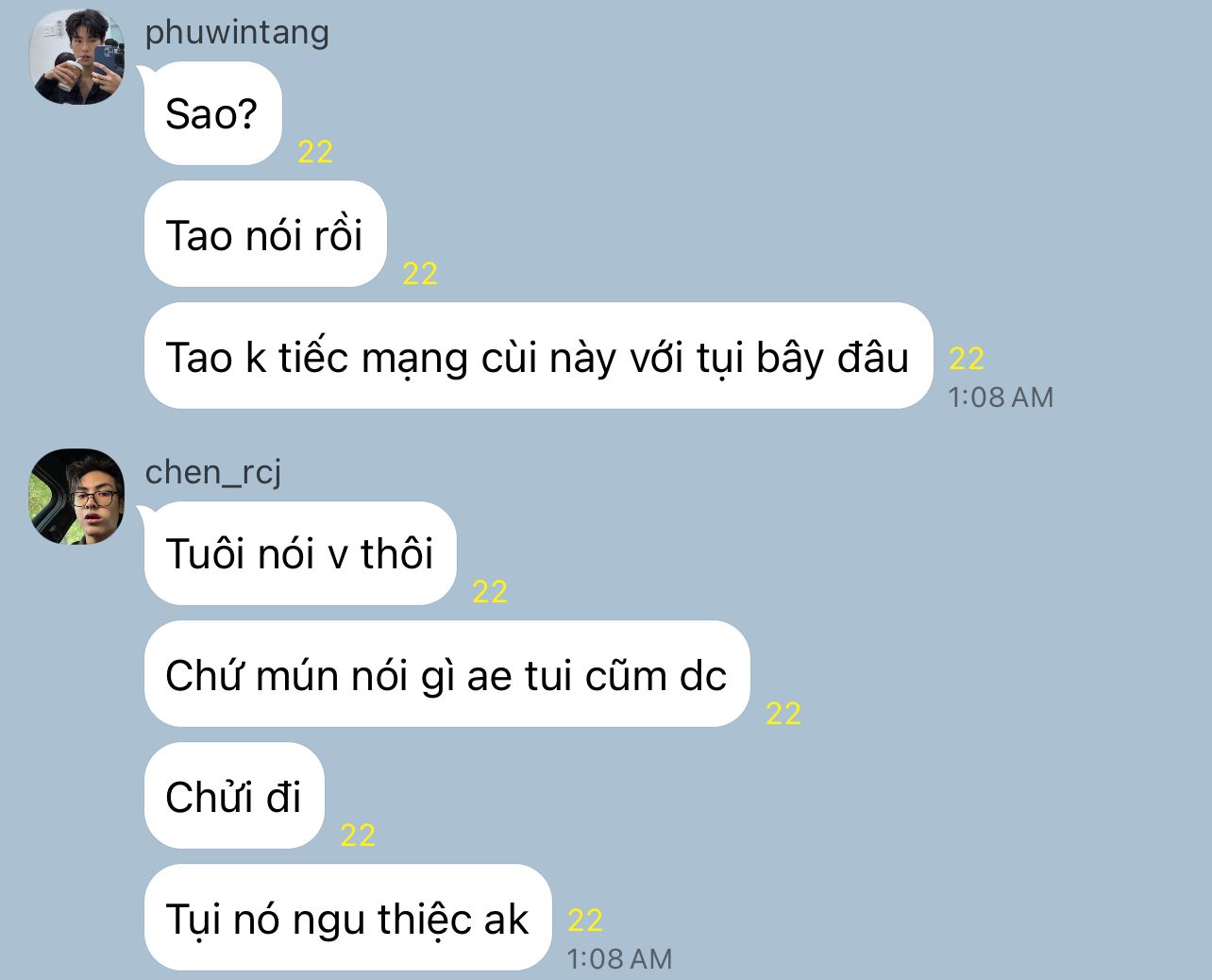Viewport: 1212px width, 980px height.
Task: Select the 'Tao k tiếc mạng cùi này' message
Action: tap(538, 356)
